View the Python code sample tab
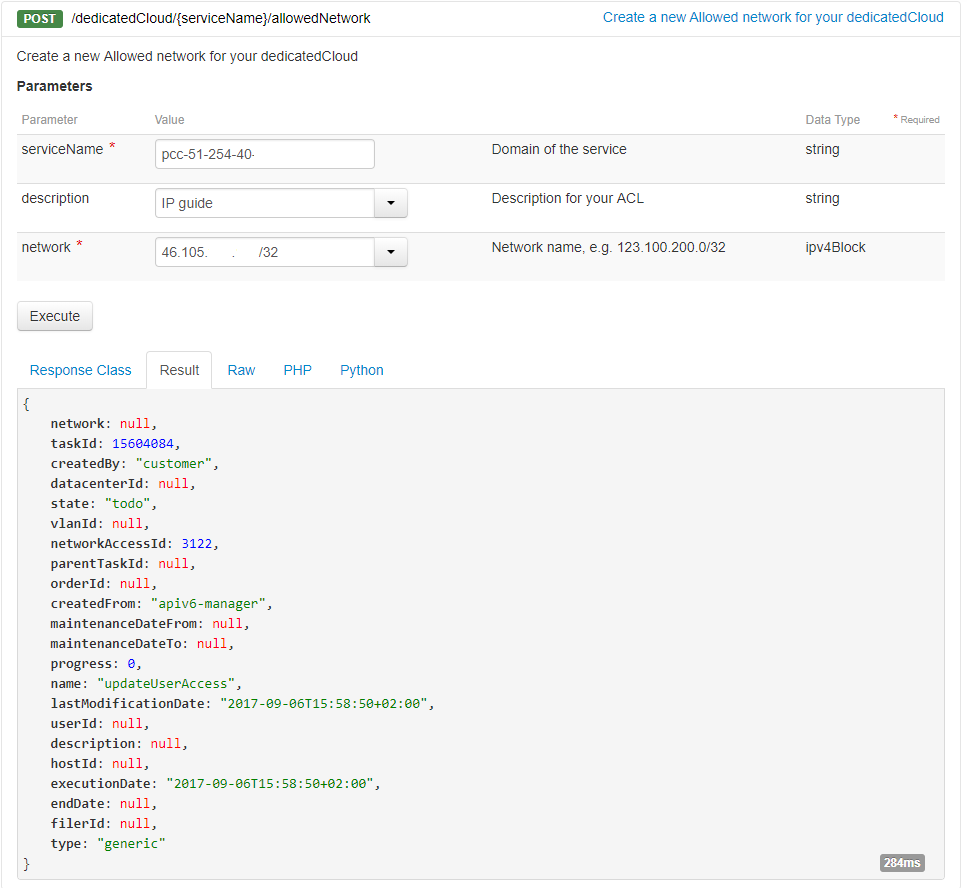The width and height of the screenshot is (967, 888). [x=361, y=370]
